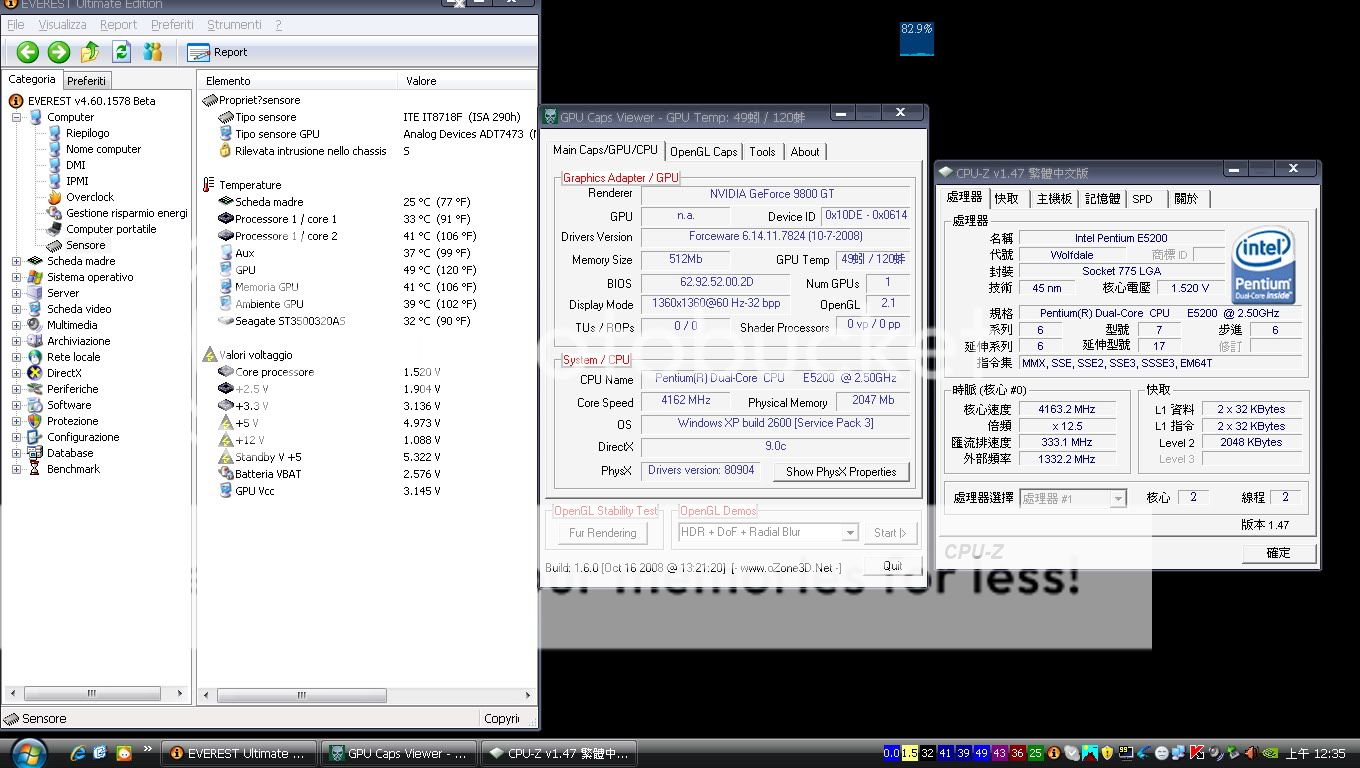
Task: Expand the Configurazione tree node
Action: [x=16, y=437]
